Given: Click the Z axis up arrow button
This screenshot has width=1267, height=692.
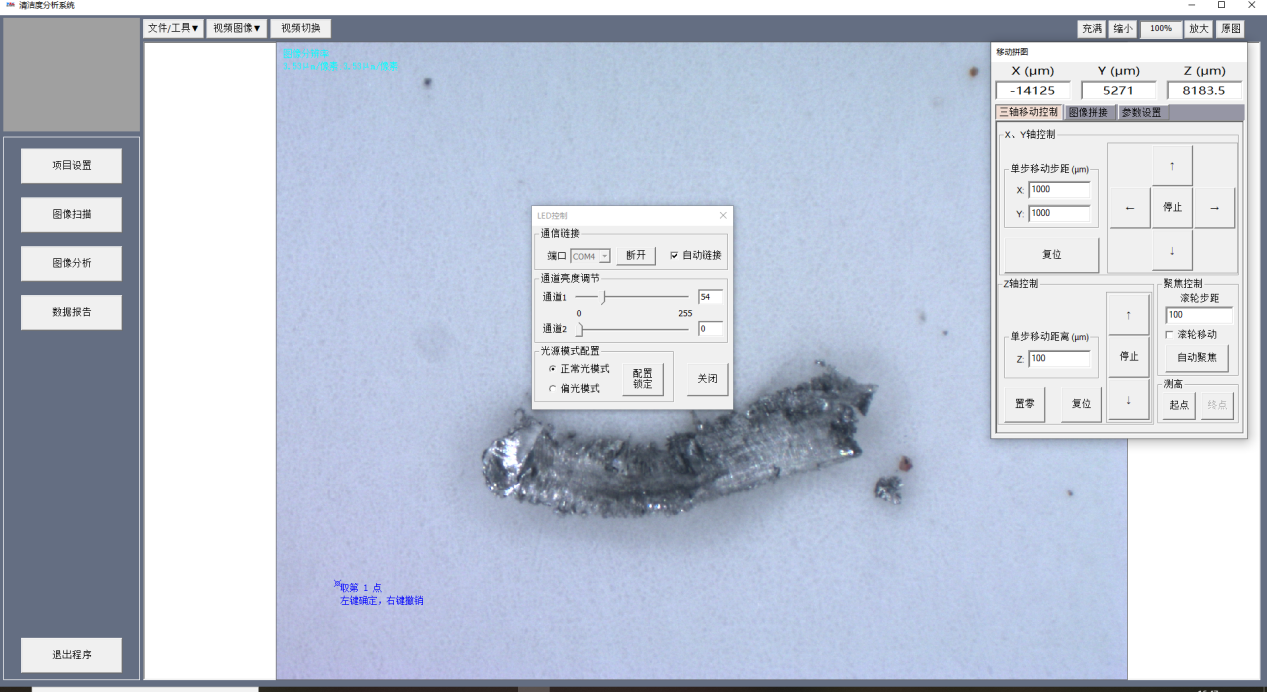Looking at the screenshot, I should [x=1129, y=314].
